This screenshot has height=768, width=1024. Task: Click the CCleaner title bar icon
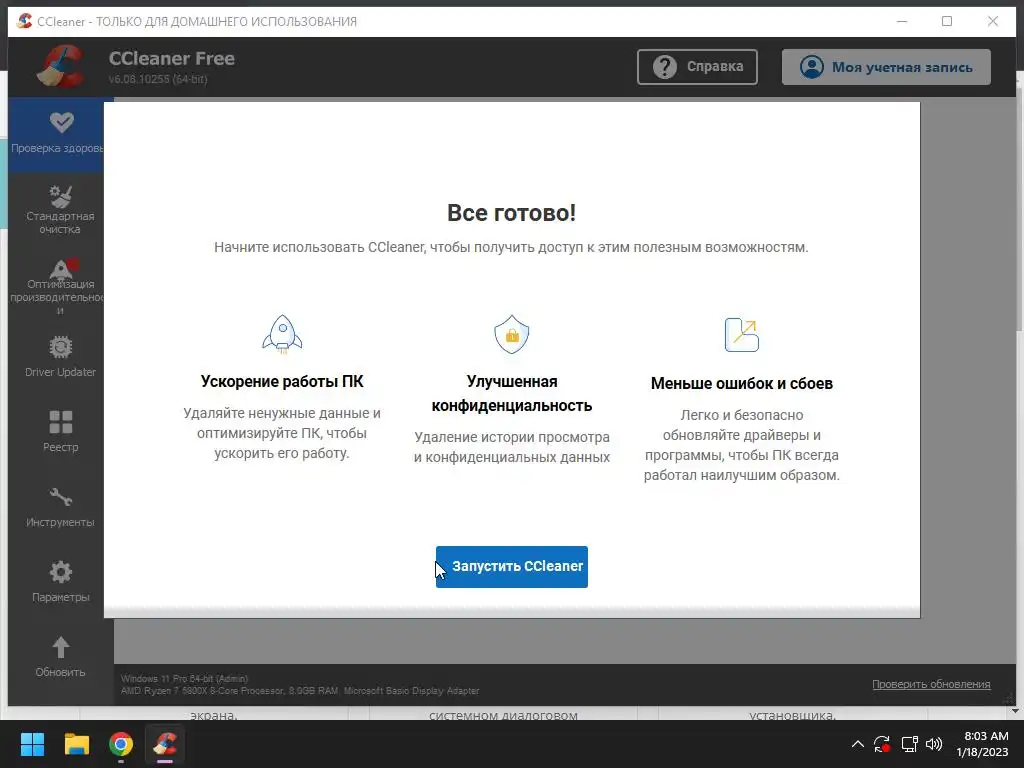coord(24,21)
